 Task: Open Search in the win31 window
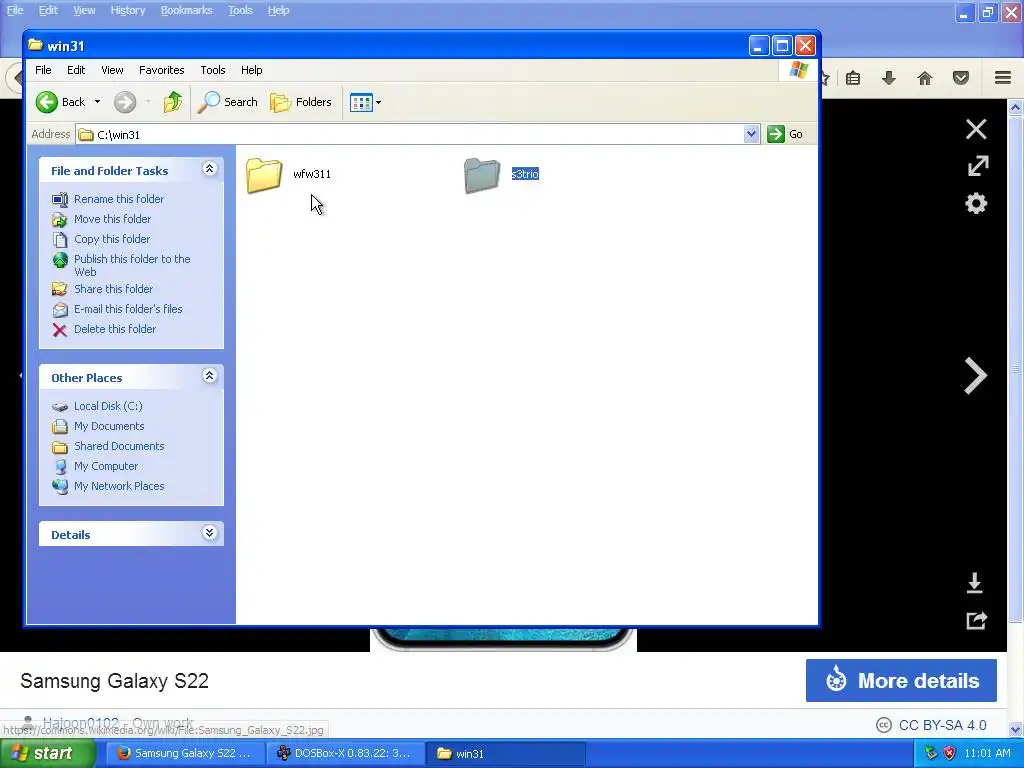pos(227,102)
